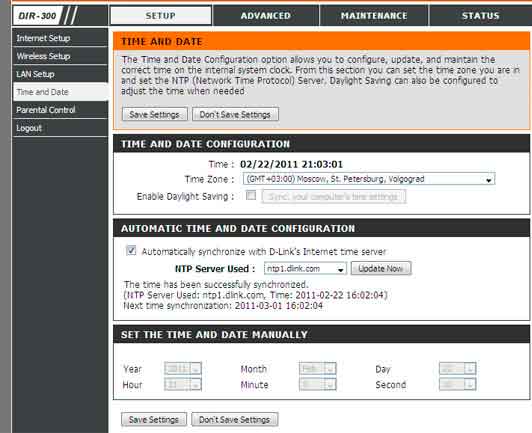Click top Save Settings button
532x433 pixels.
tap(154, 114)
